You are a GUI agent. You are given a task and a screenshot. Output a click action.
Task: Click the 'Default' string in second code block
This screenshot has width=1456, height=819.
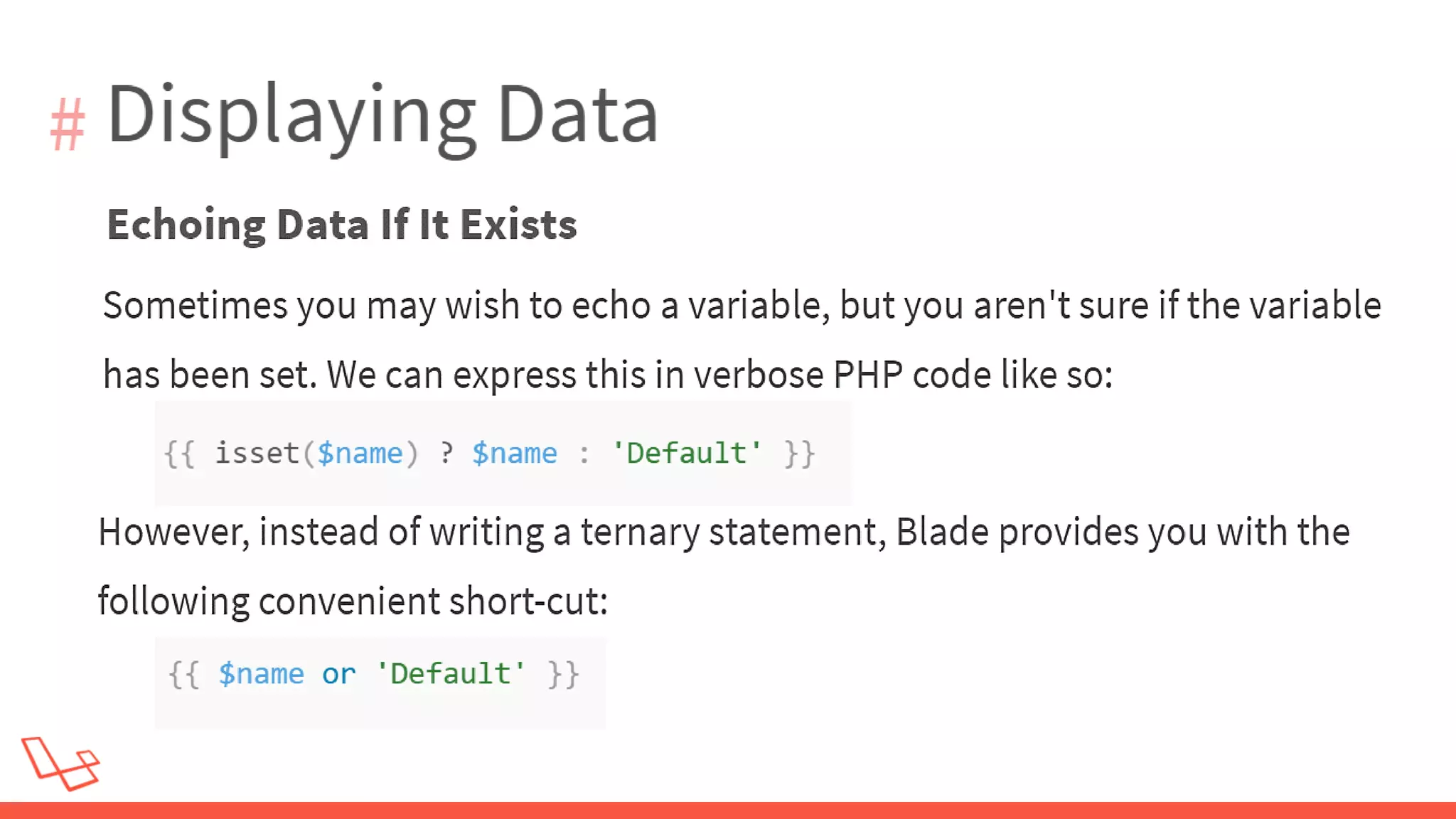[x=451, y=674]
